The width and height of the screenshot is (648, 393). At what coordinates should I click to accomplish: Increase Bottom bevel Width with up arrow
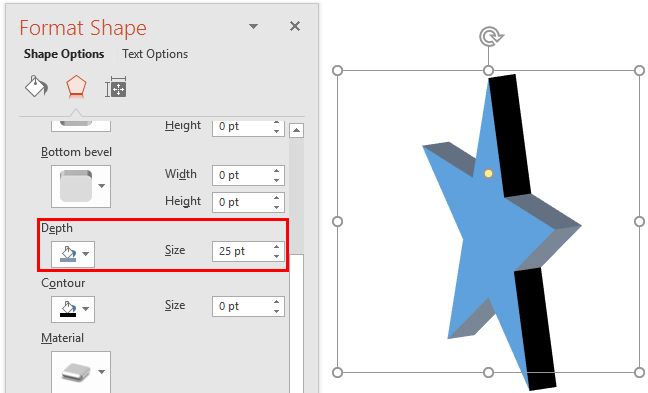tap(277, 170)
